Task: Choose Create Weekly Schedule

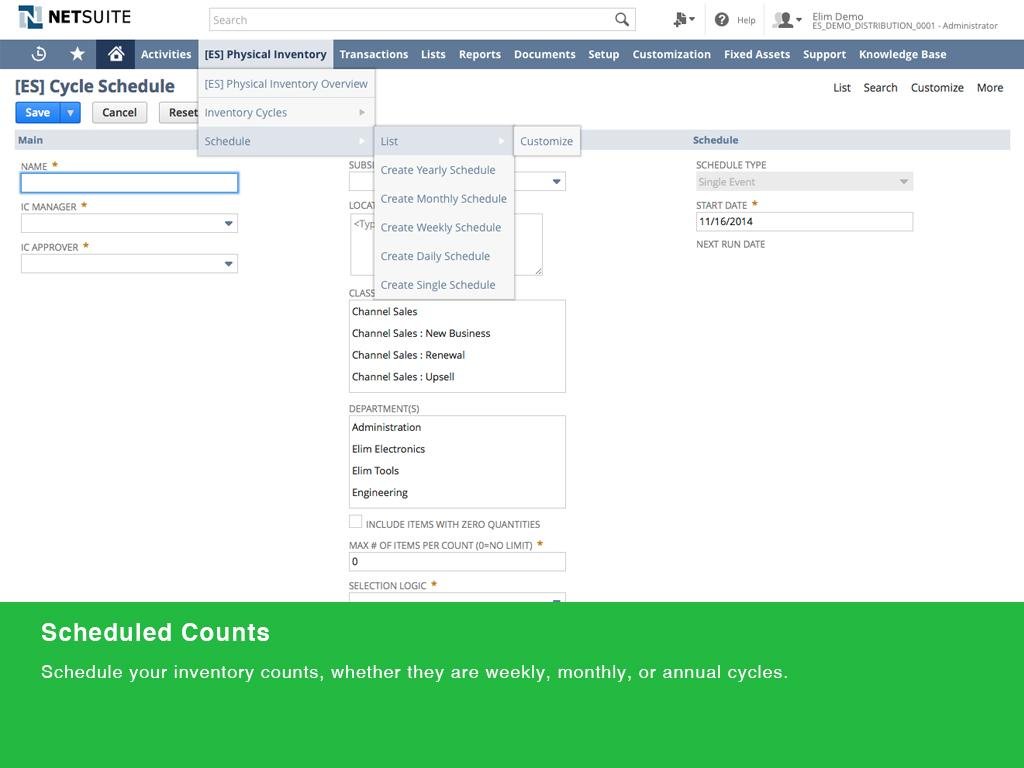Action: pyautogui.click(x=443, y=227)
